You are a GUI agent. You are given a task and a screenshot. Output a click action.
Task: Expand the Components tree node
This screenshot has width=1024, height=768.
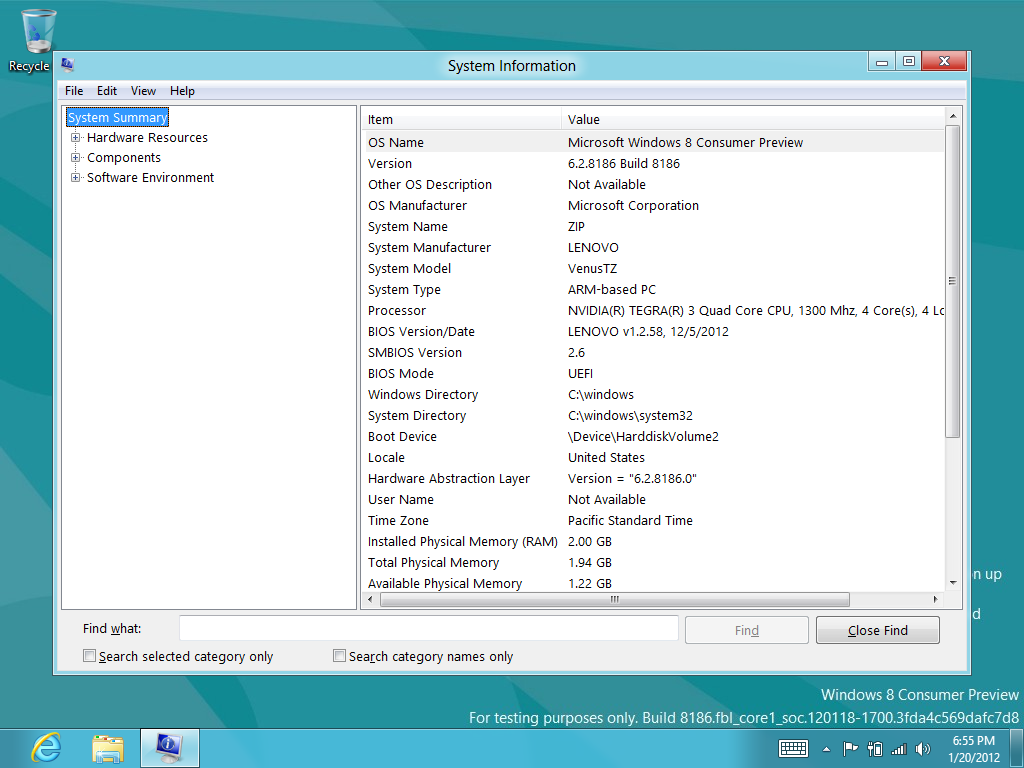point(76,158)
